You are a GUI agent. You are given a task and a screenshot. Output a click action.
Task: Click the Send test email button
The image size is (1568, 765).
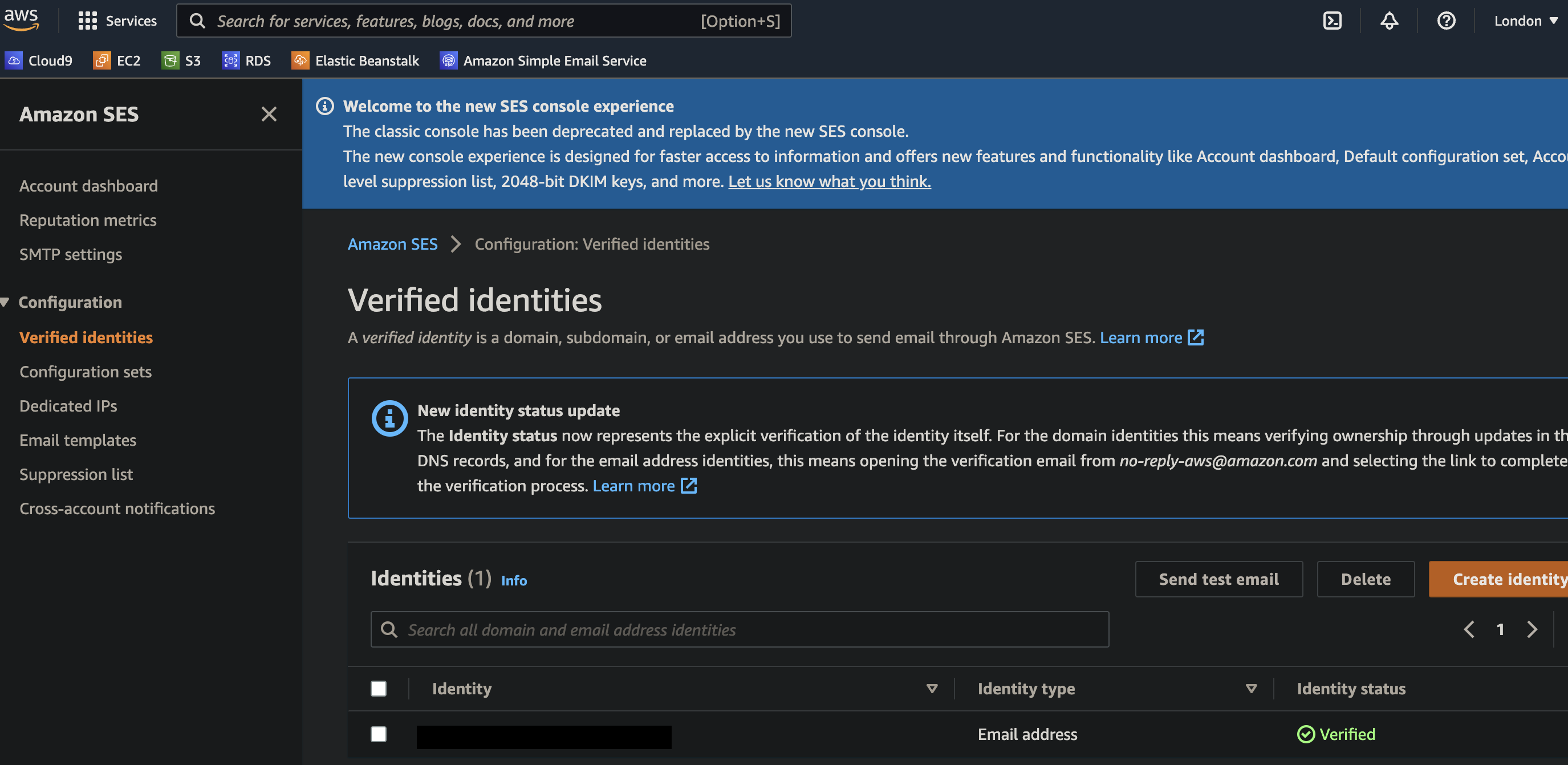point(1218,579)
